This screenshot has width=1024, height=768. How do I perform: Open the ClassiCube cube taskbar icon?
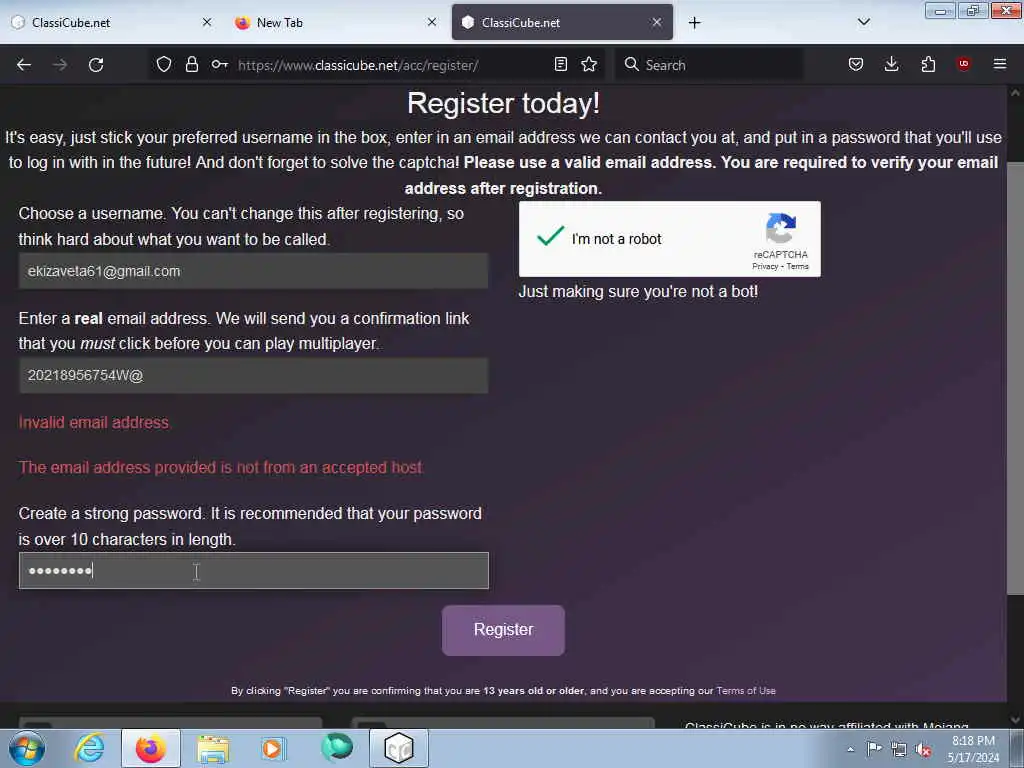399,748
